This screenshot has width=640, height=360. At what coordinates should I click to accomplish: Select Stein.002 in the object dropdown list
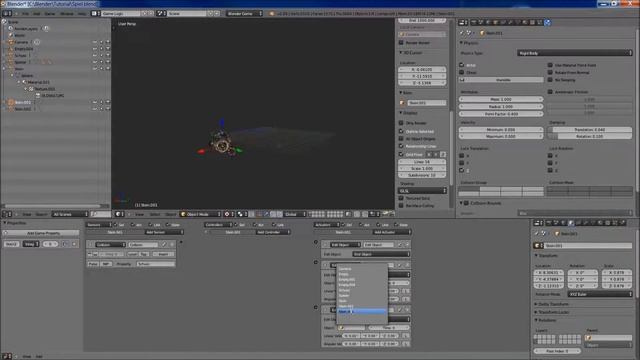coord(362,311)
